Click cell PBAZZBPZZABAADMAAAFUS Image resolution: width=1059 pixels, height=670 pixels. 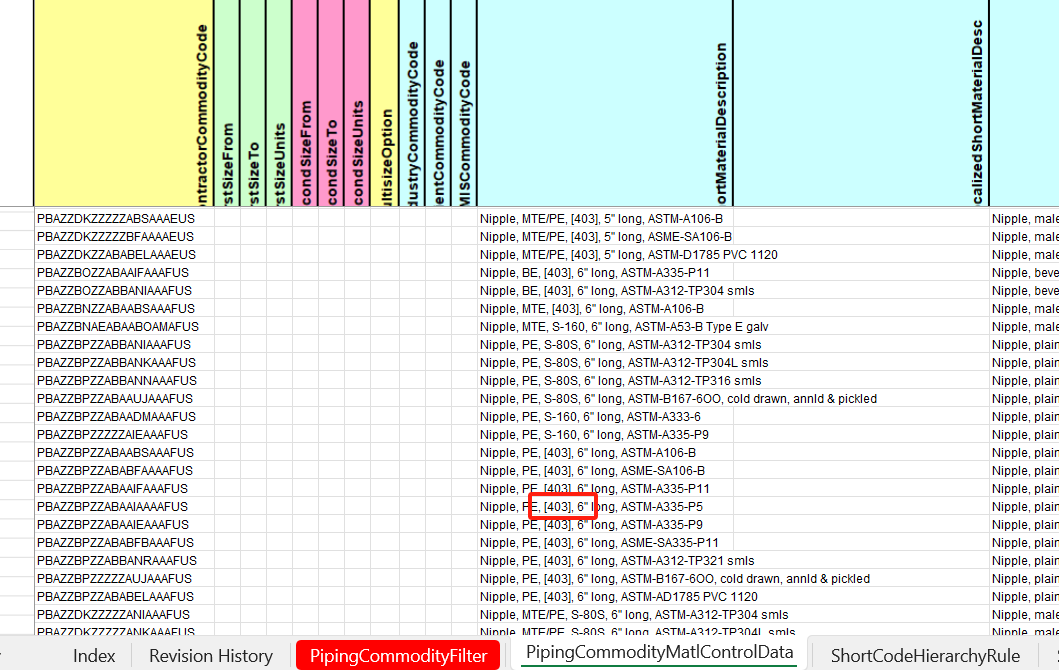pos(124,417)
